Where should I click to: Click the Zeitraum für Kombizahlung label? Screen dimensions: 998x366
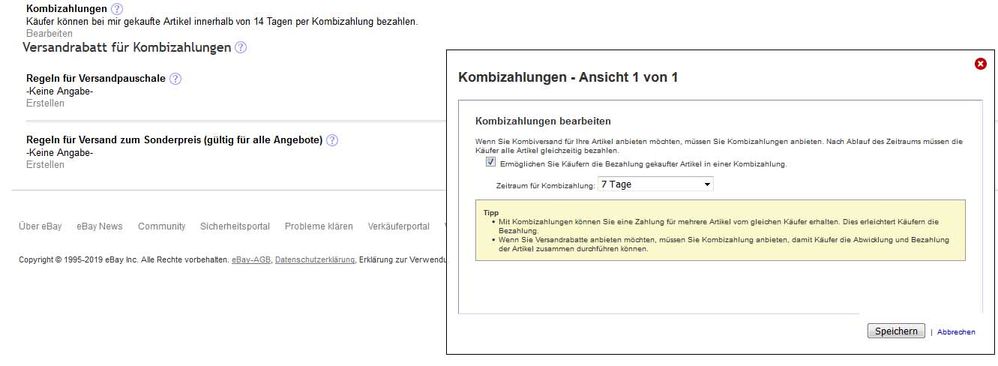click(545, 185)
